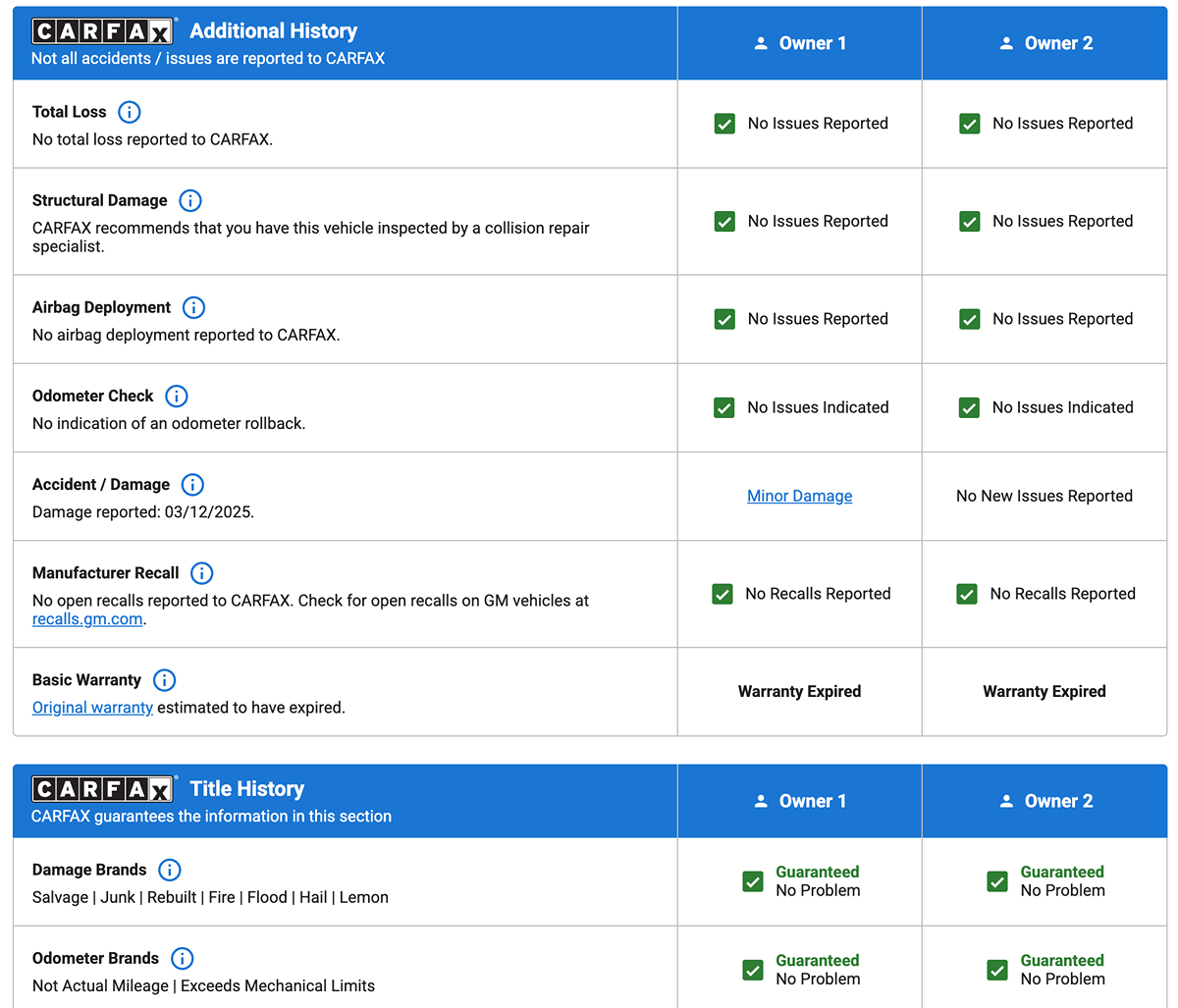The image size is (1178, 1008).
Task: Click CARFAX logo in Additional History header
Action: (103, 31)
